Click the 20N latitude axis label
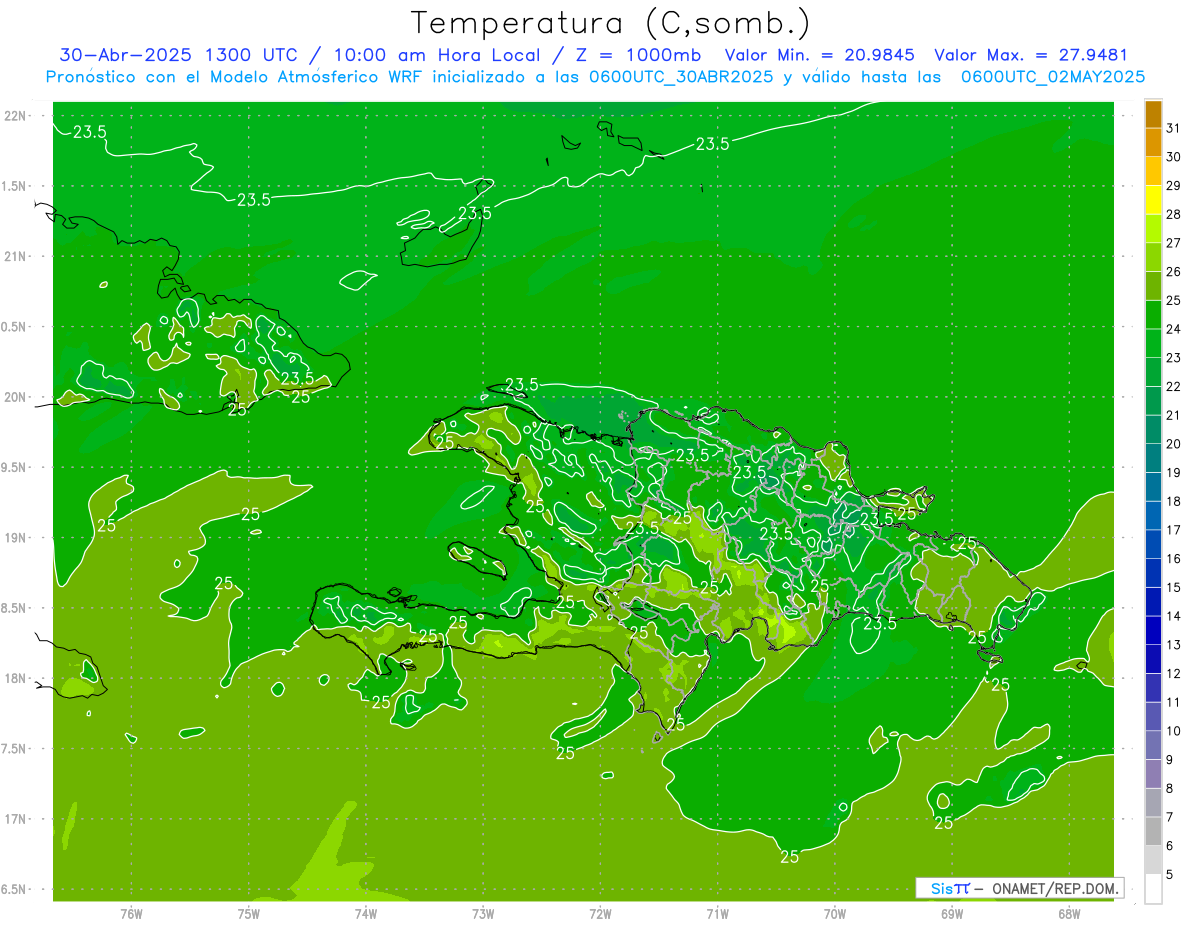Viewport: 1200px width, 927px height. point(15,397)
